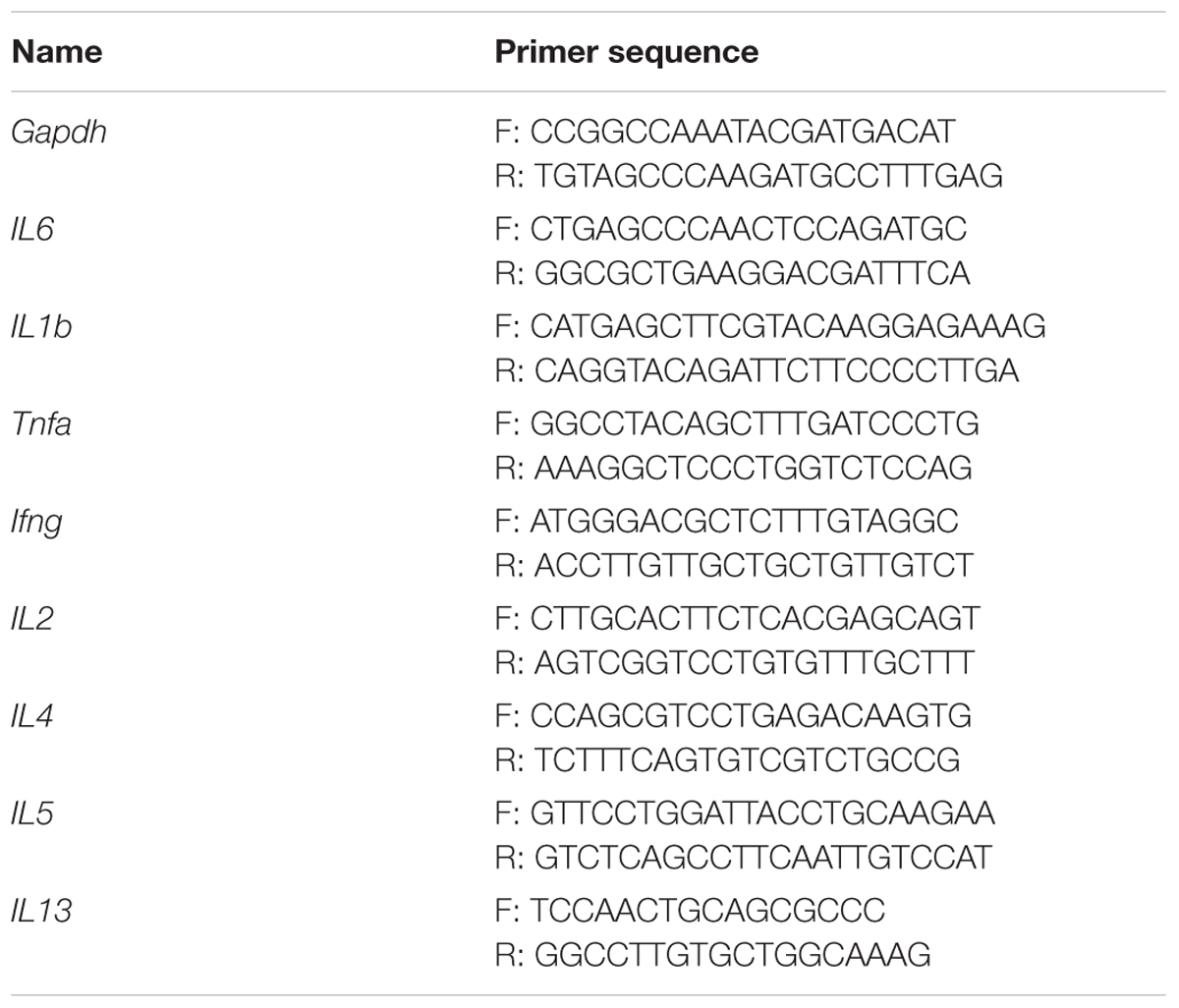Click the Name column header

click(56, 51)
